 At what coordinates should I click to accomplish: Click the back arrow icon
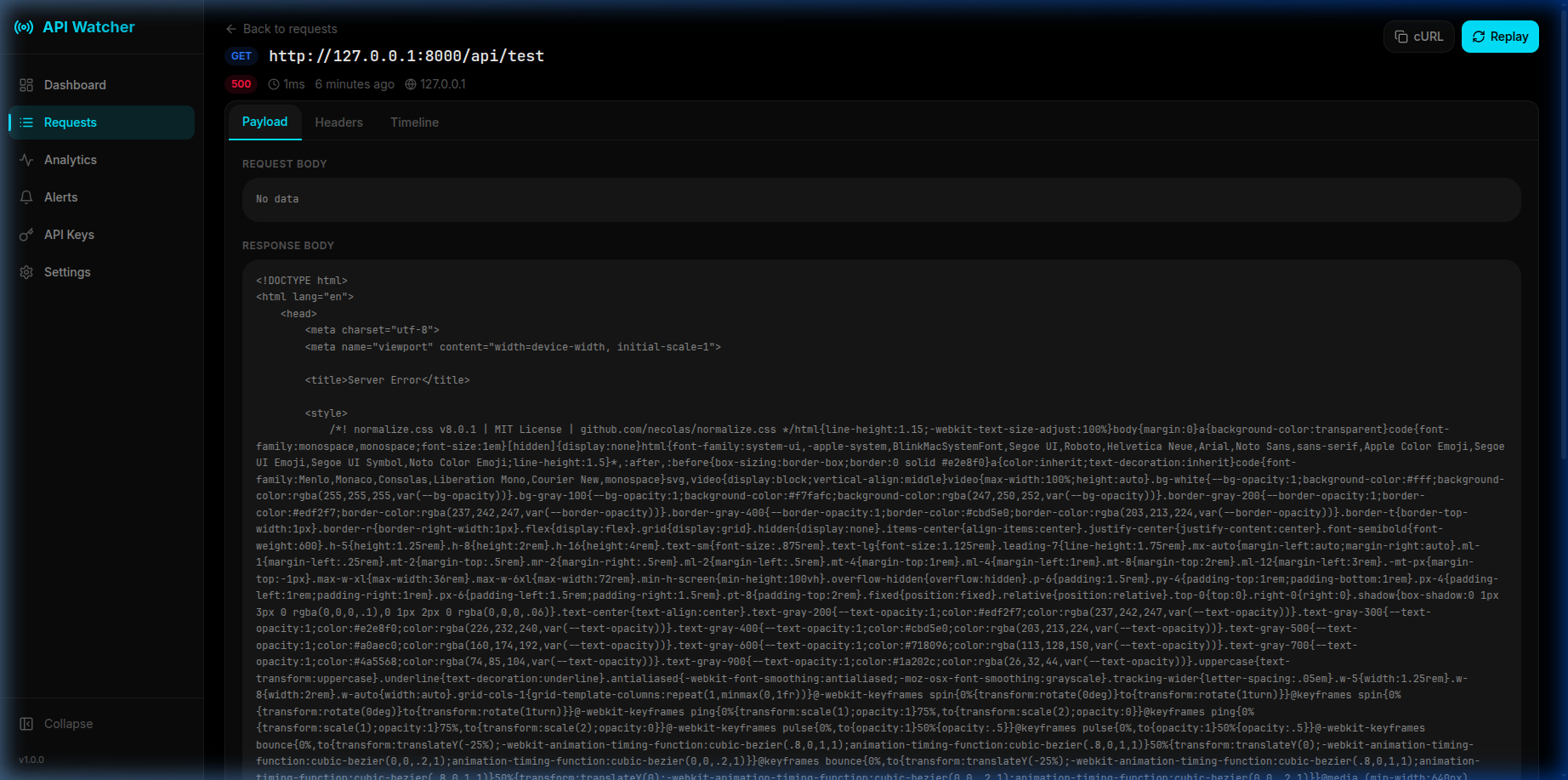coord(231,29)
